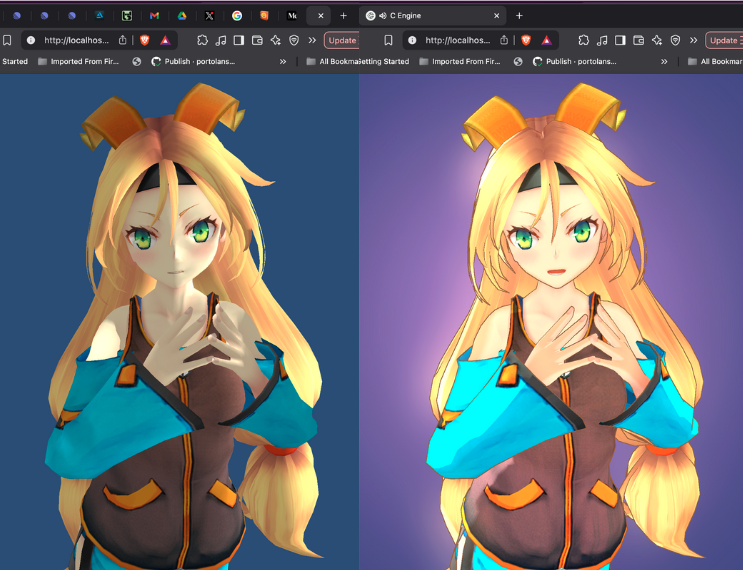Open Imported From Firefox folder in left bookmarks bar

[x=78, y=62]
